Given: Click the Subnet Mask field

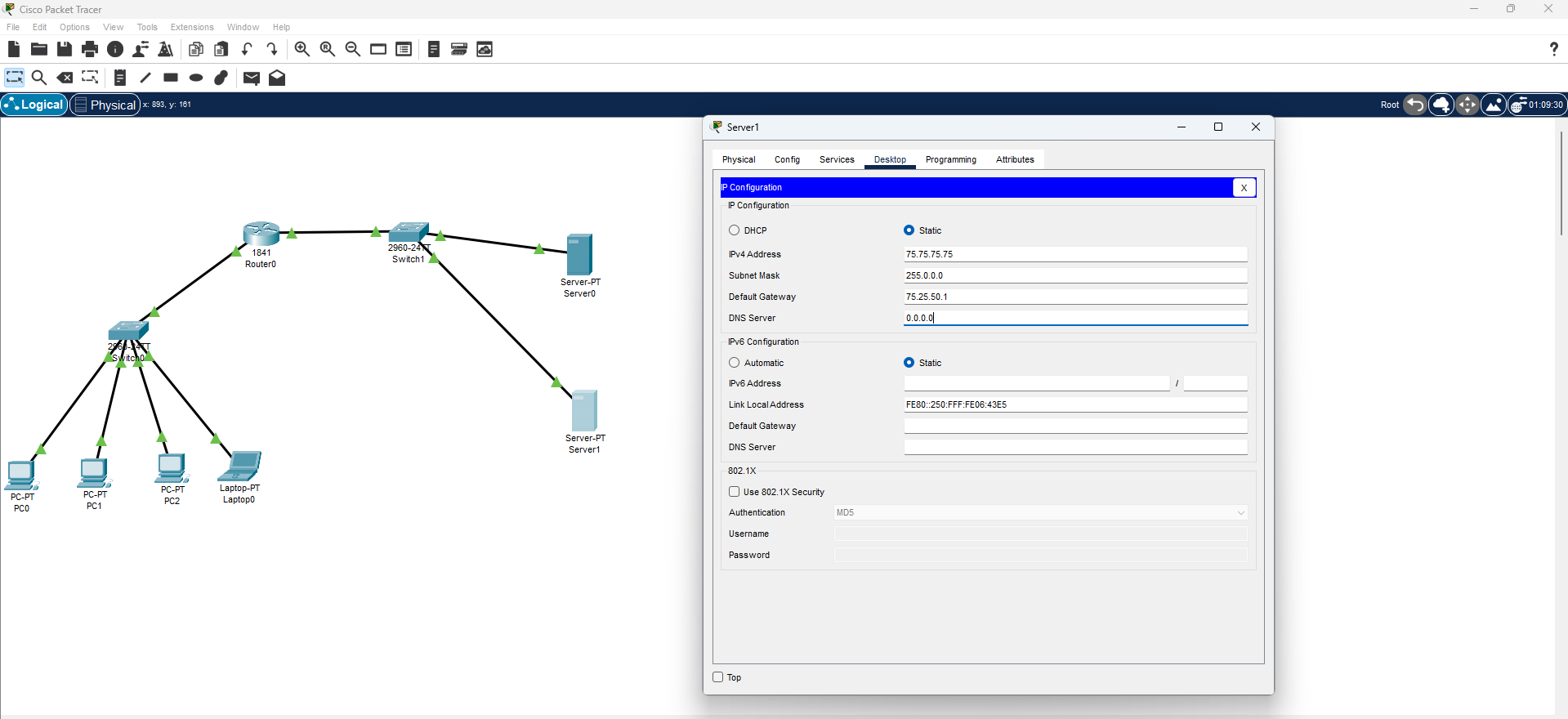Looking at the screenshot, I should click(1075, 275).
